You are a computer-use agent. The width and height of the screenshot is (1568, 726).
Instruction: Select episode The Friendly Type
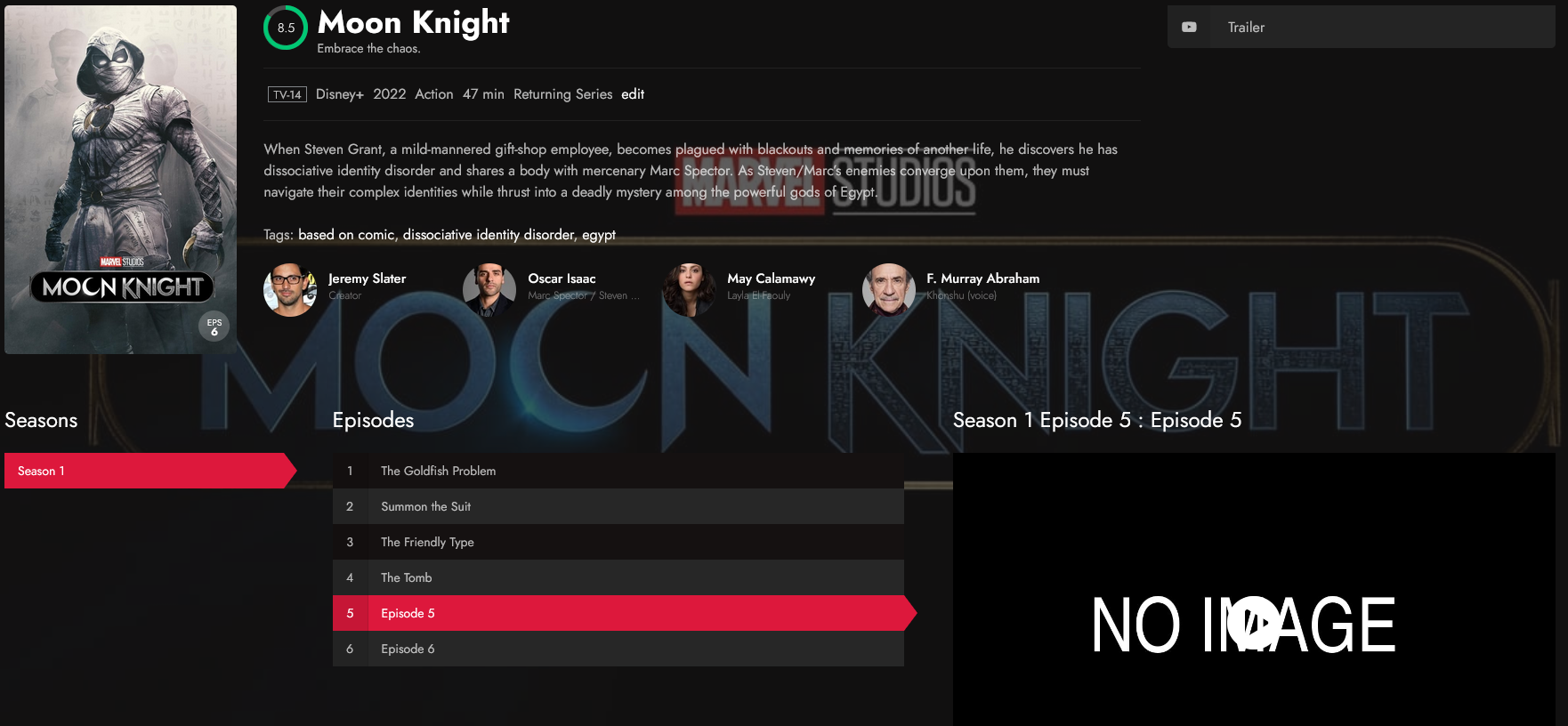tap(618, 542)
